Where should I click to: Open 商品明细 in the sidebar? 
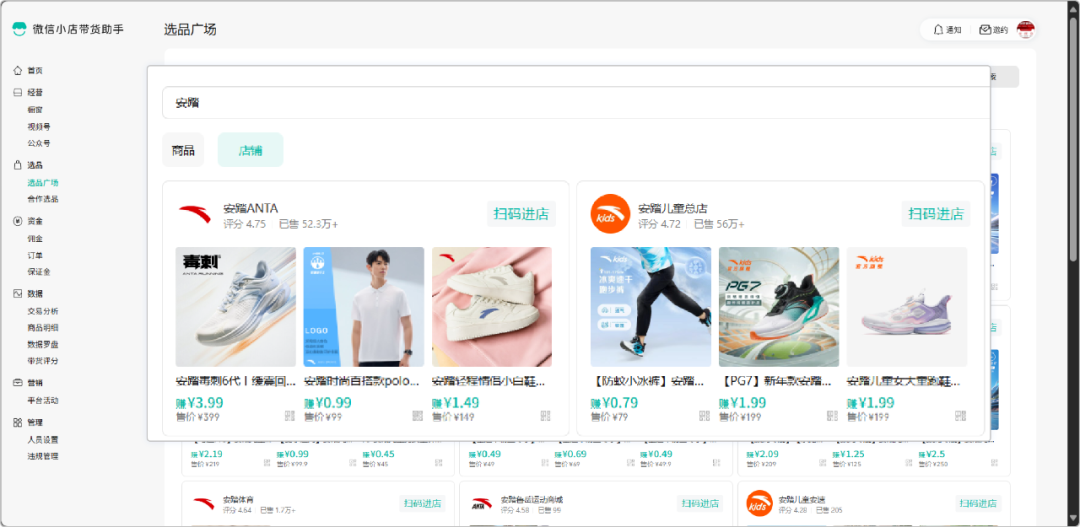tap(43, 328)
